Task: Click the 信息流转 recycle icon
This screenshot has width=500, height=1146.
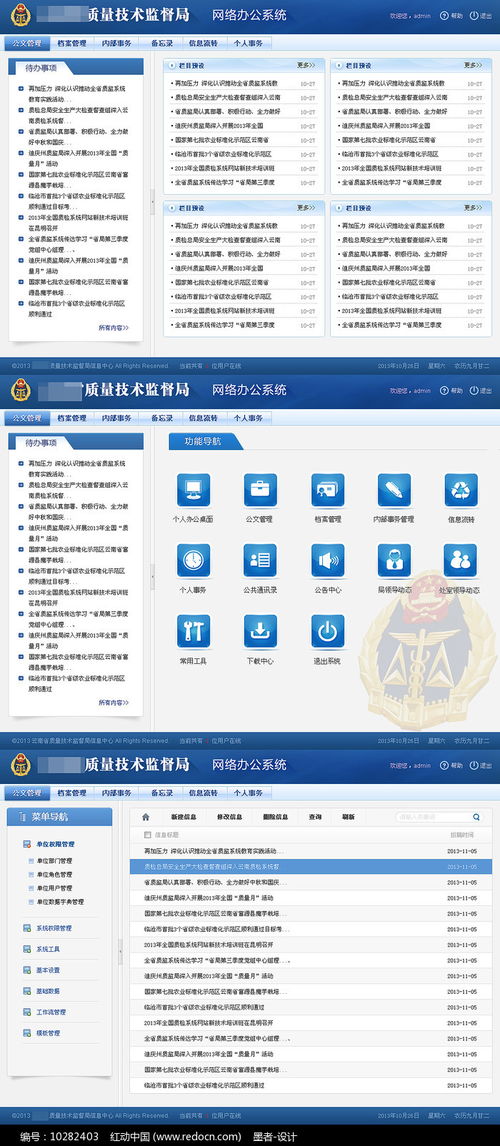Action: coord(461,490)
